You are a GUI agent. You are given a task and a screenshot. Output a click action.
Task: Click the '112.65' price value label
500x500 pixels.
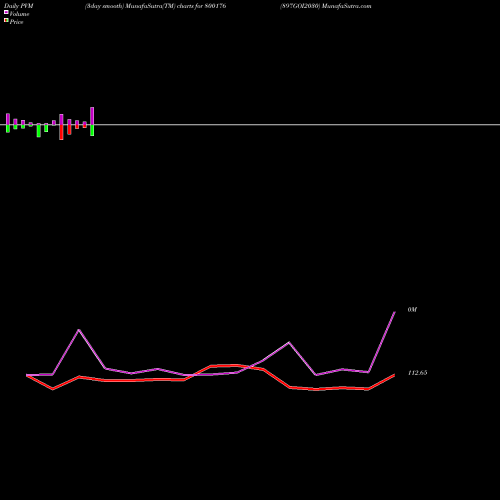click(x=418, y=373)
